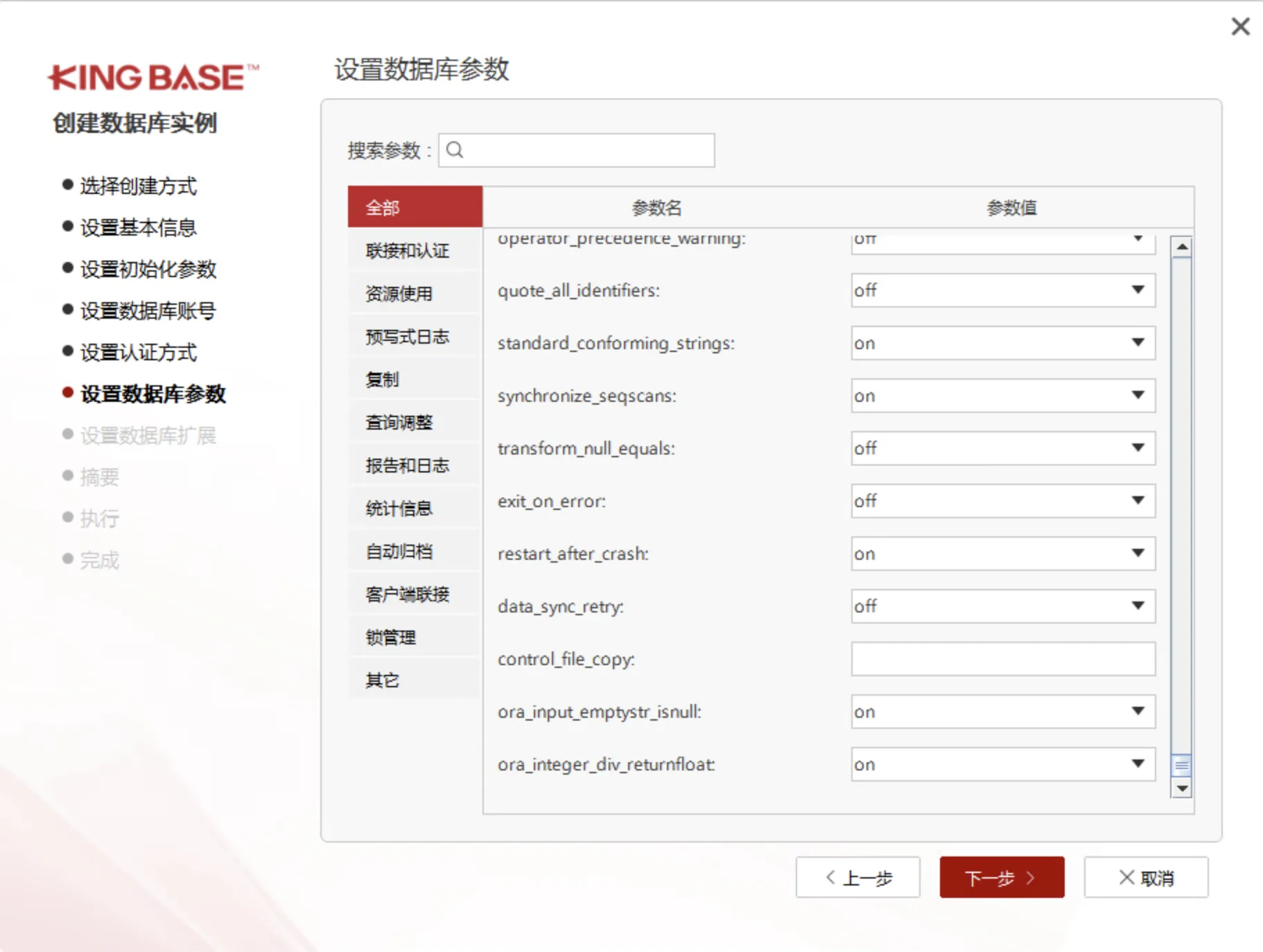The width and height of the screenshot is (1263, 952).
Task: Expand the synchronize_seqscans options list
Action: pos(1138,396)
